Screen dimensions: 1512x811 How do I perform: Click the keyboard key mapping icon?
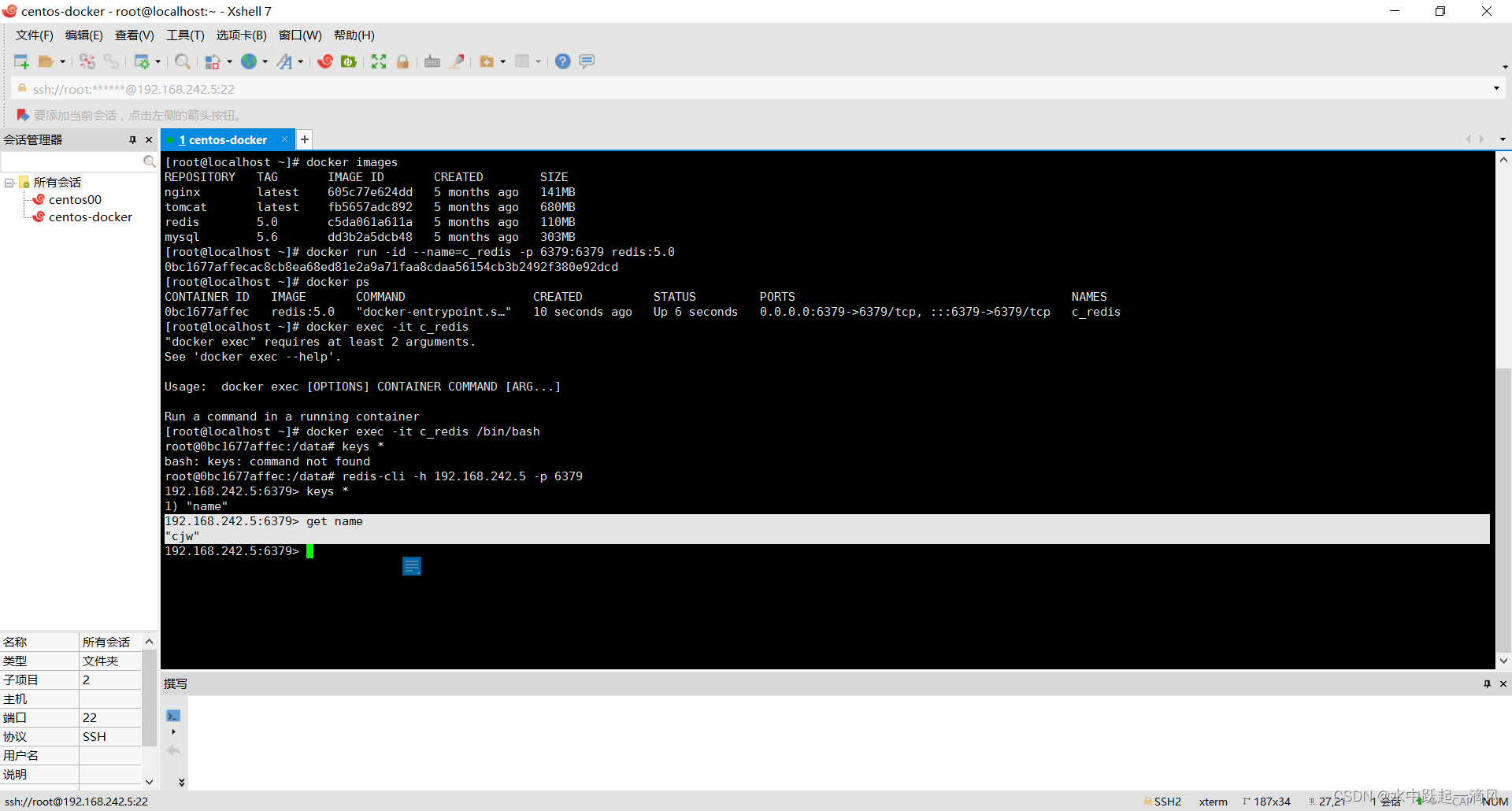[x=432, y=61]
